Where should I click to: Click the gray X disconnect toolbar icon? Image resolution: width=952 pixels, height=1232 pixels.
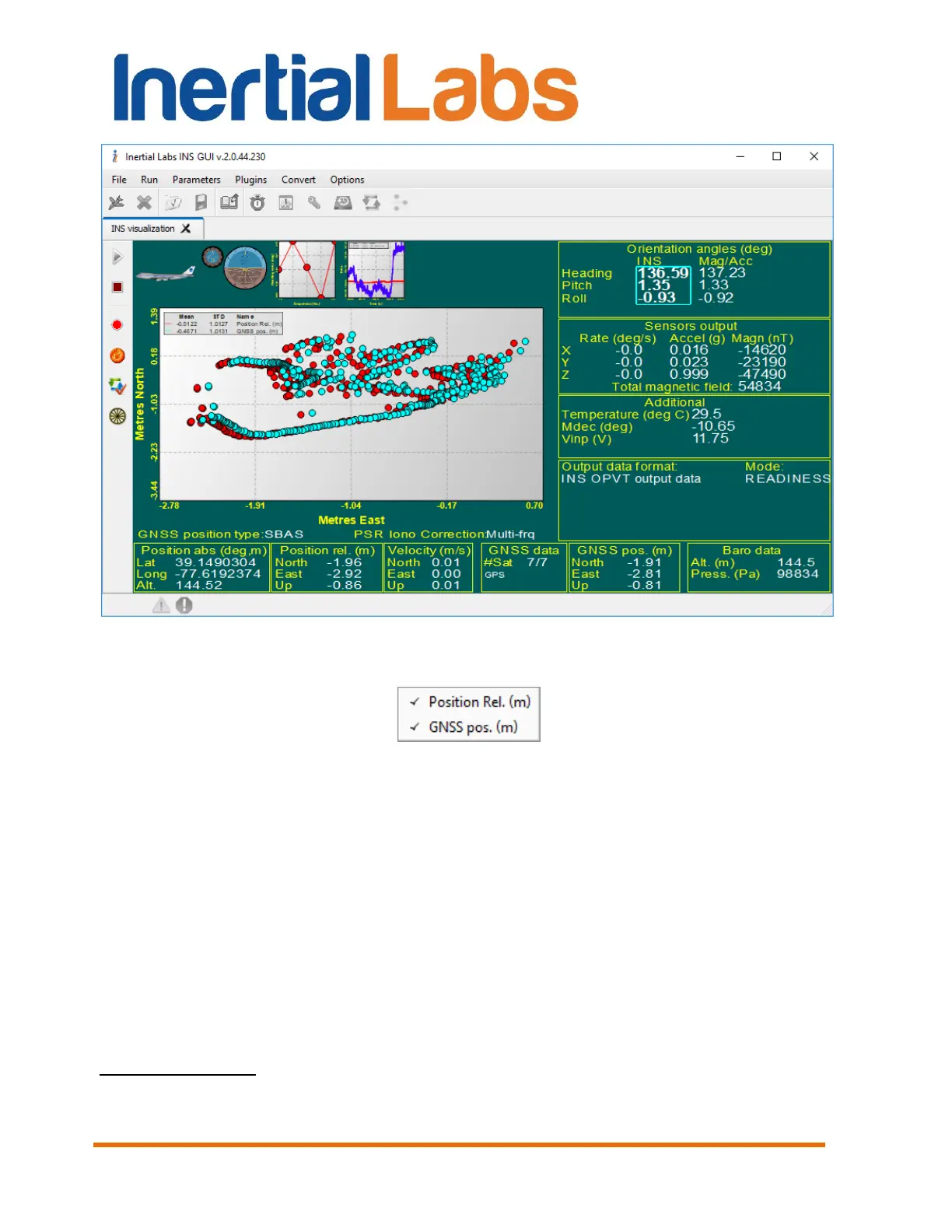pyautogui.click(x=144, y=203)
